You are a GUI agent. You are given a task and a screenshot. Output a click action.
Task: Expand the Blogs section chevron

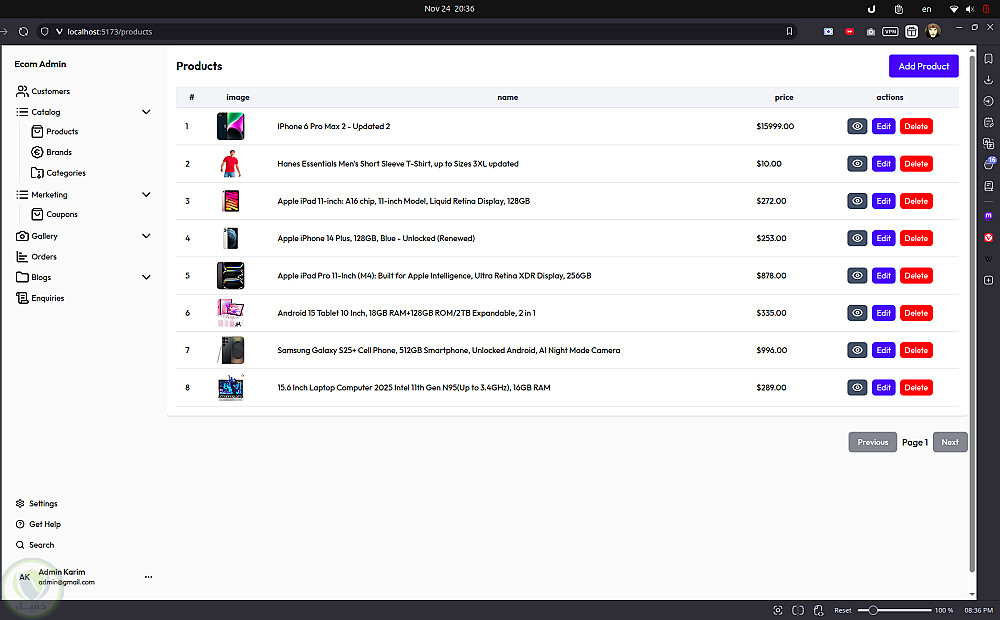146,277
